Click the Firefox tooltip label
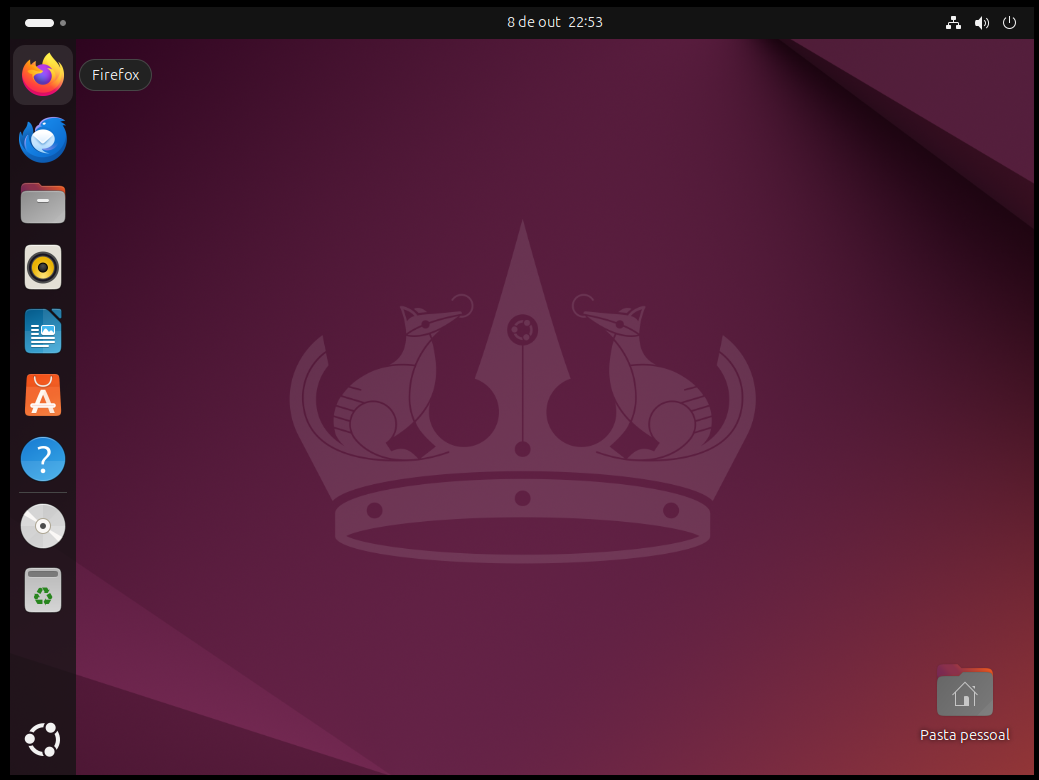The width and height of the screenshot is (1039, 780). tap(115, 74)
